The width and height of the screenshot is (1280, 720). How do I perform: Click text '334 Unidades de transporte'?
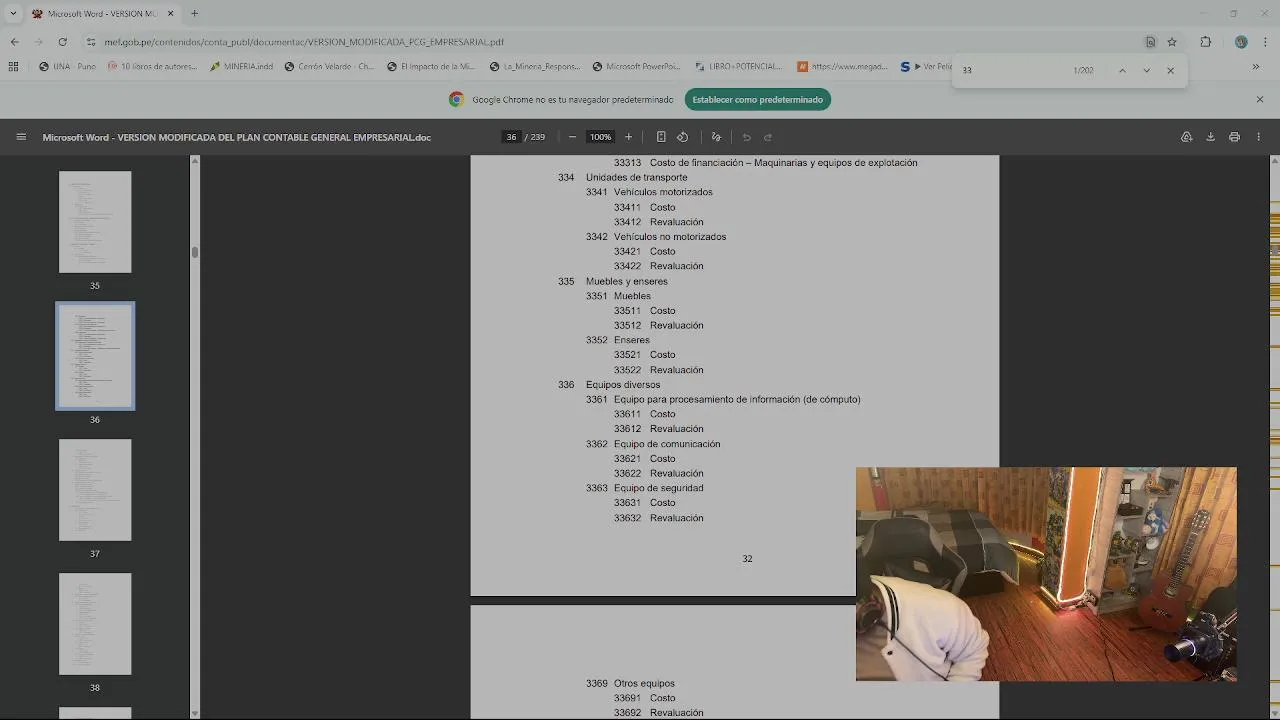coord(622,177)
